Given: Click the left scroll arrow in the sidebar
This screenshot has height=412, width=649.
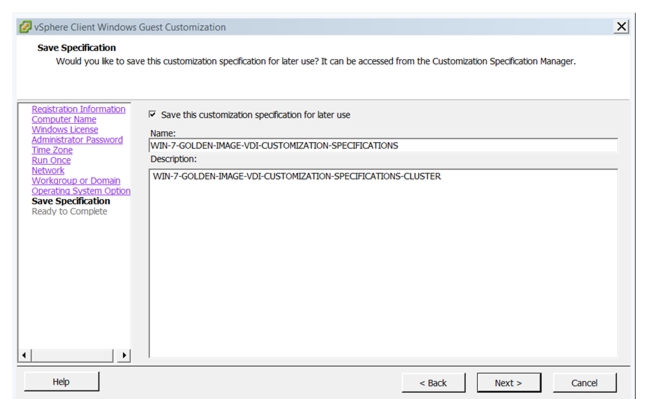Looking at the screenshot, I should (24, 355).
